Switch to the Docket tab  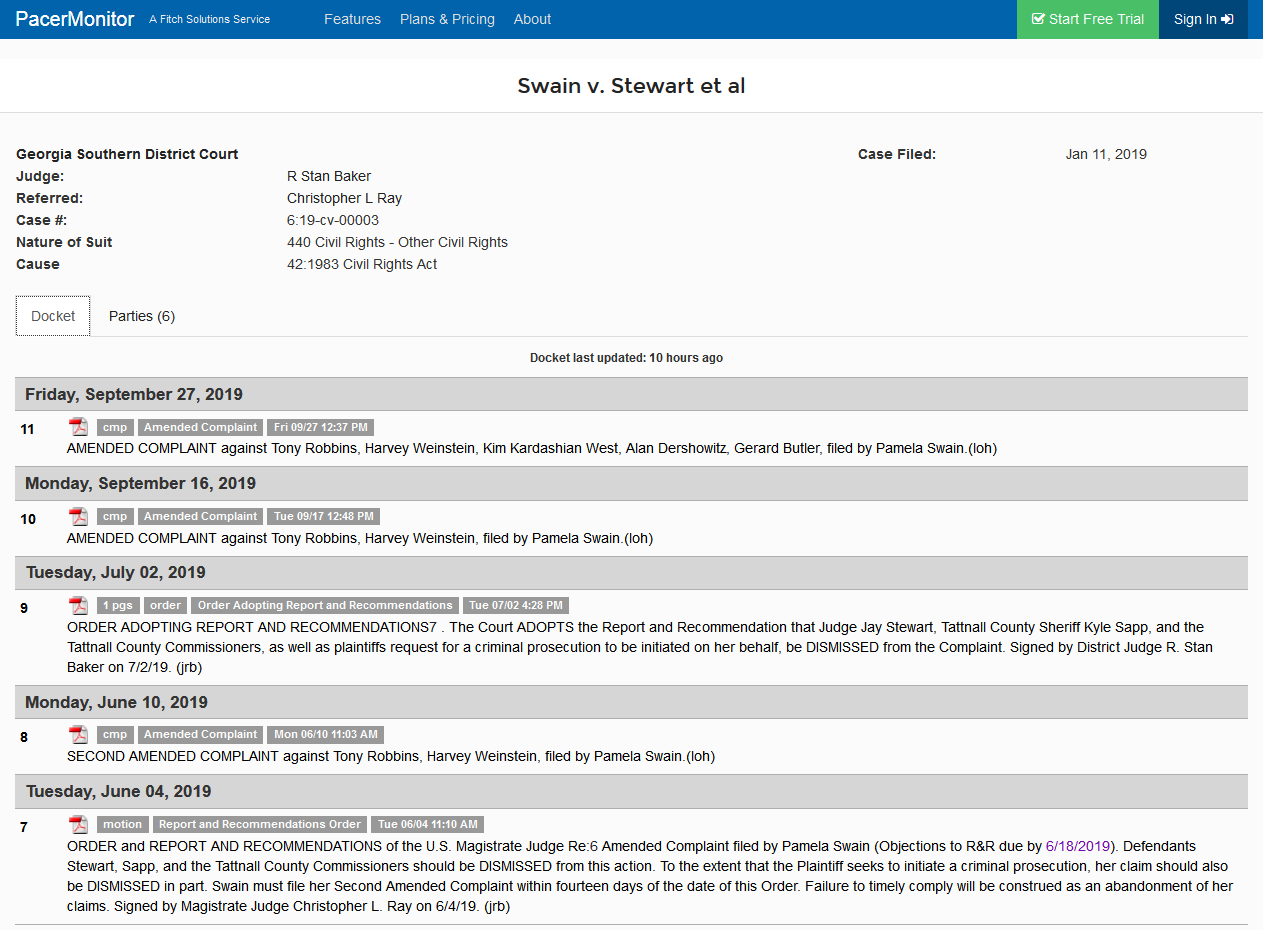(x=53, y=316)
